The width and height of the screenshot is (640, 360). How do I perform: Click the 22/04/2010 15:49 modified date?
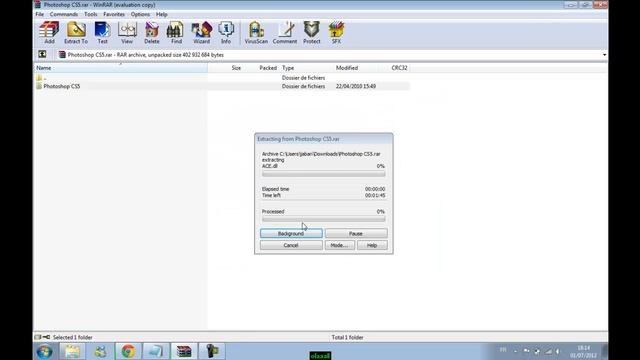coord(356,86)
